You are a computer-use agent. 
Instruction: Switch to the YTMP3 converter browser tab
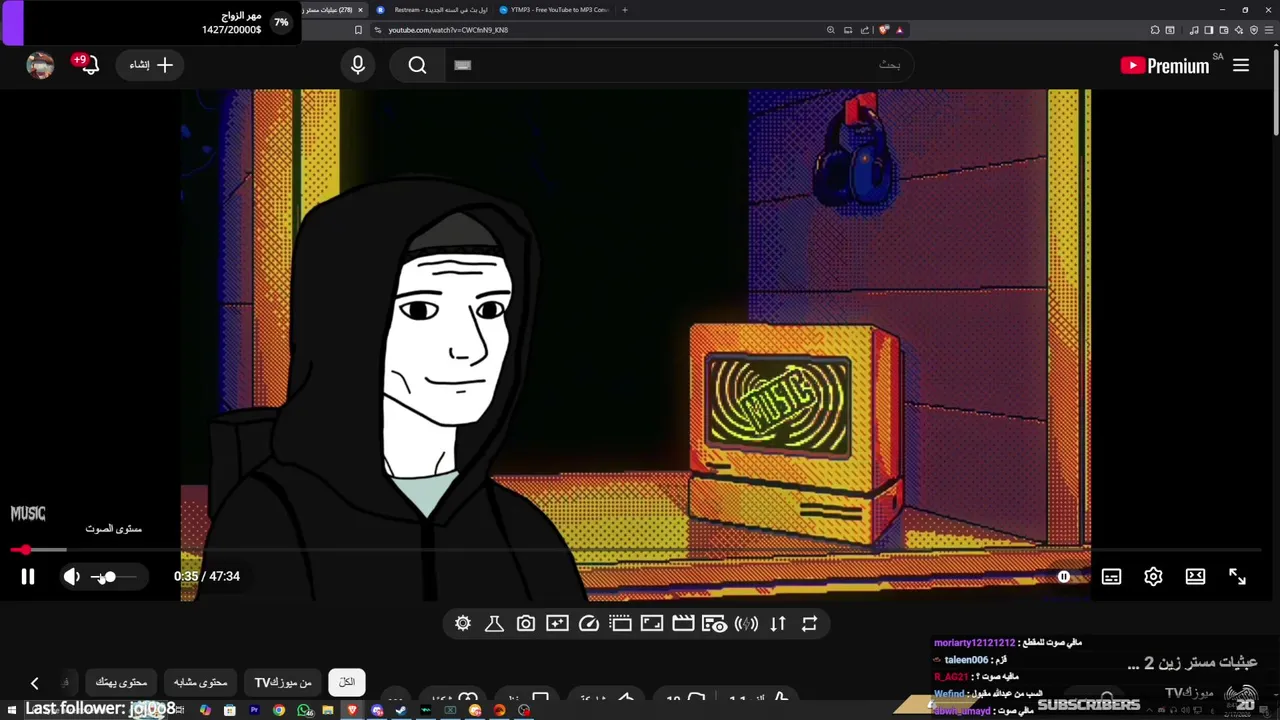tap(555, 10)
